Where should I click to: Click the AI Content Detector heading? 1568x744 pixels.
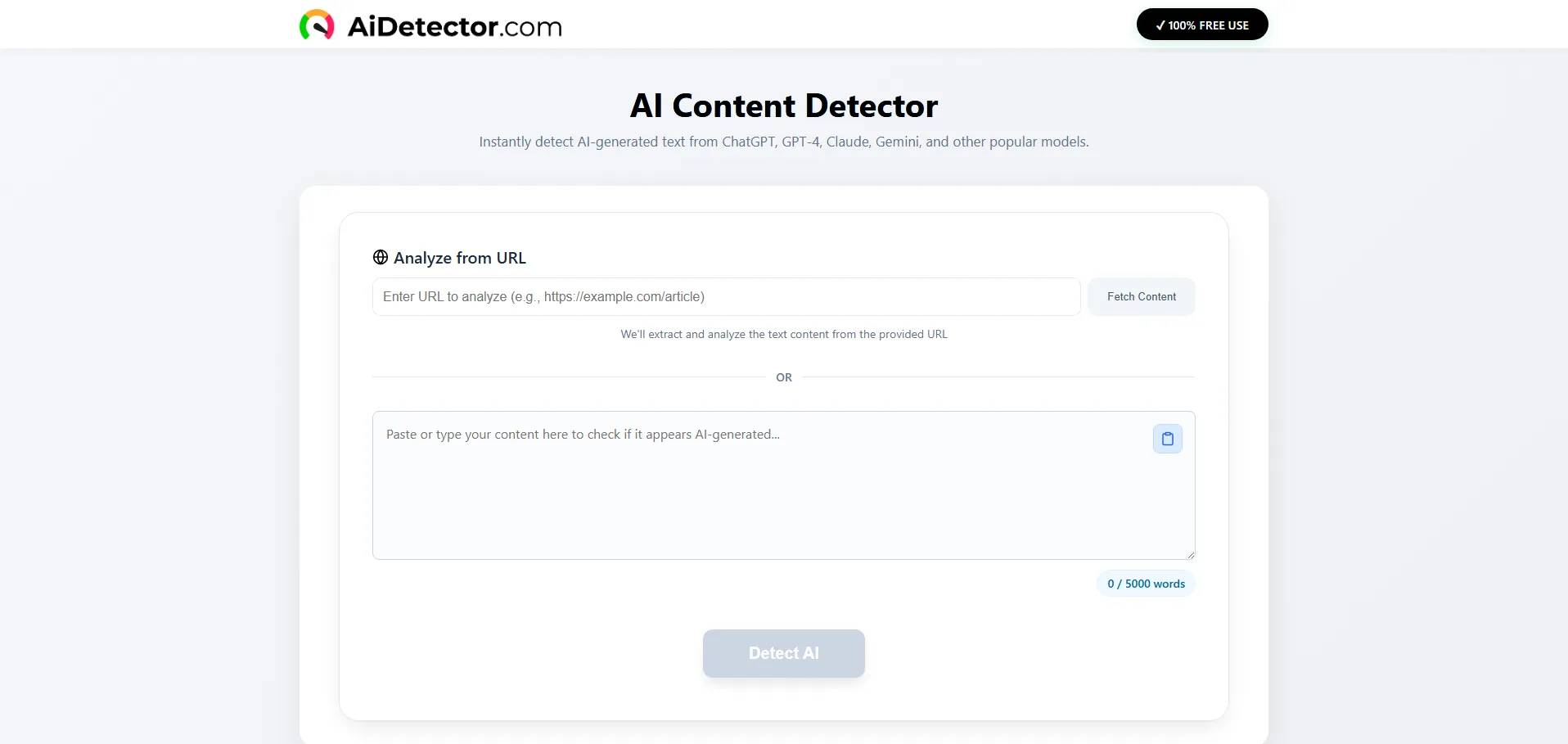pyautogui.click(x=784, y=106)
